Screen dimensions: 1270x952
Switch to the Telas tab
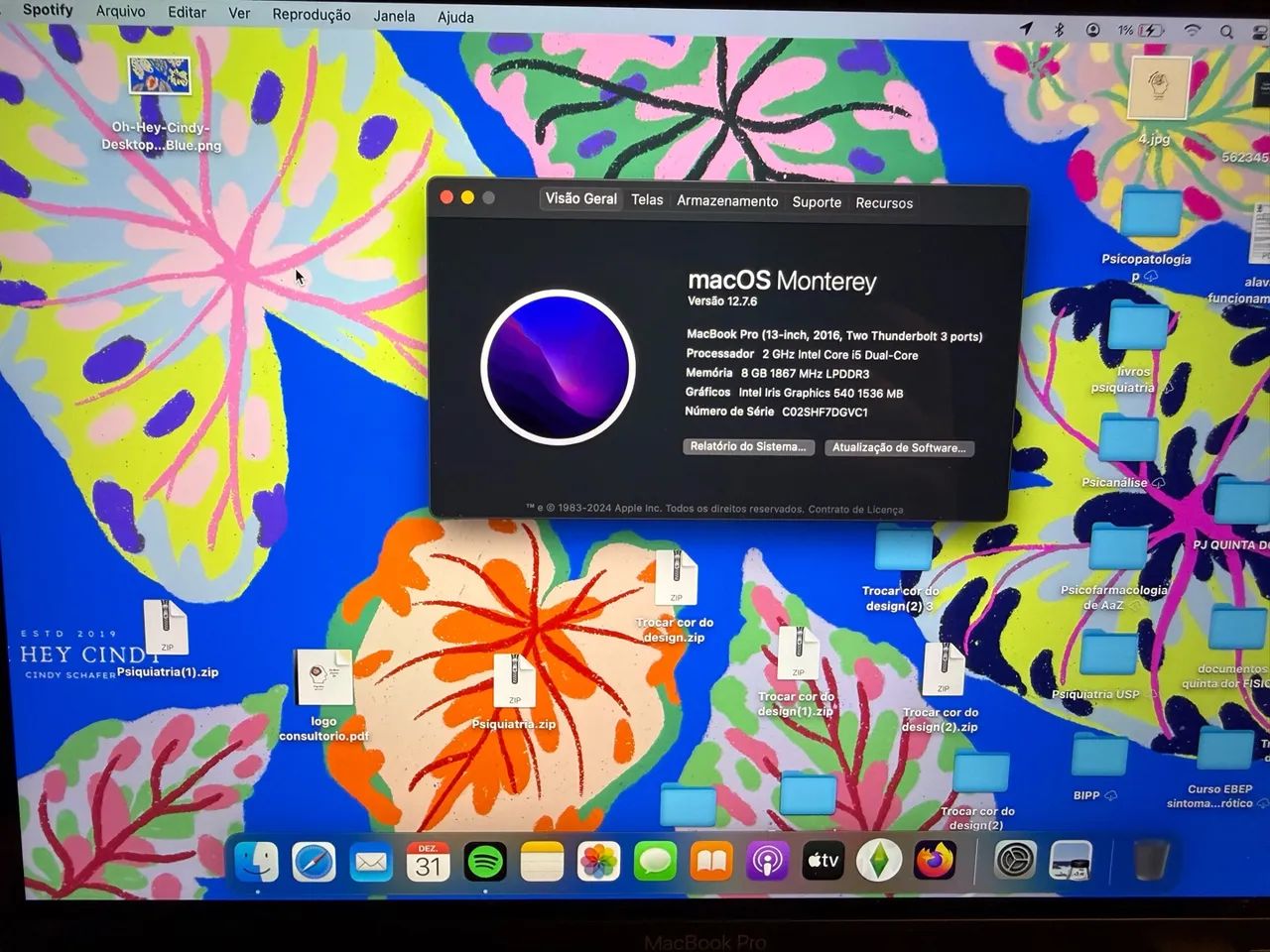click(x=647, y=199)
